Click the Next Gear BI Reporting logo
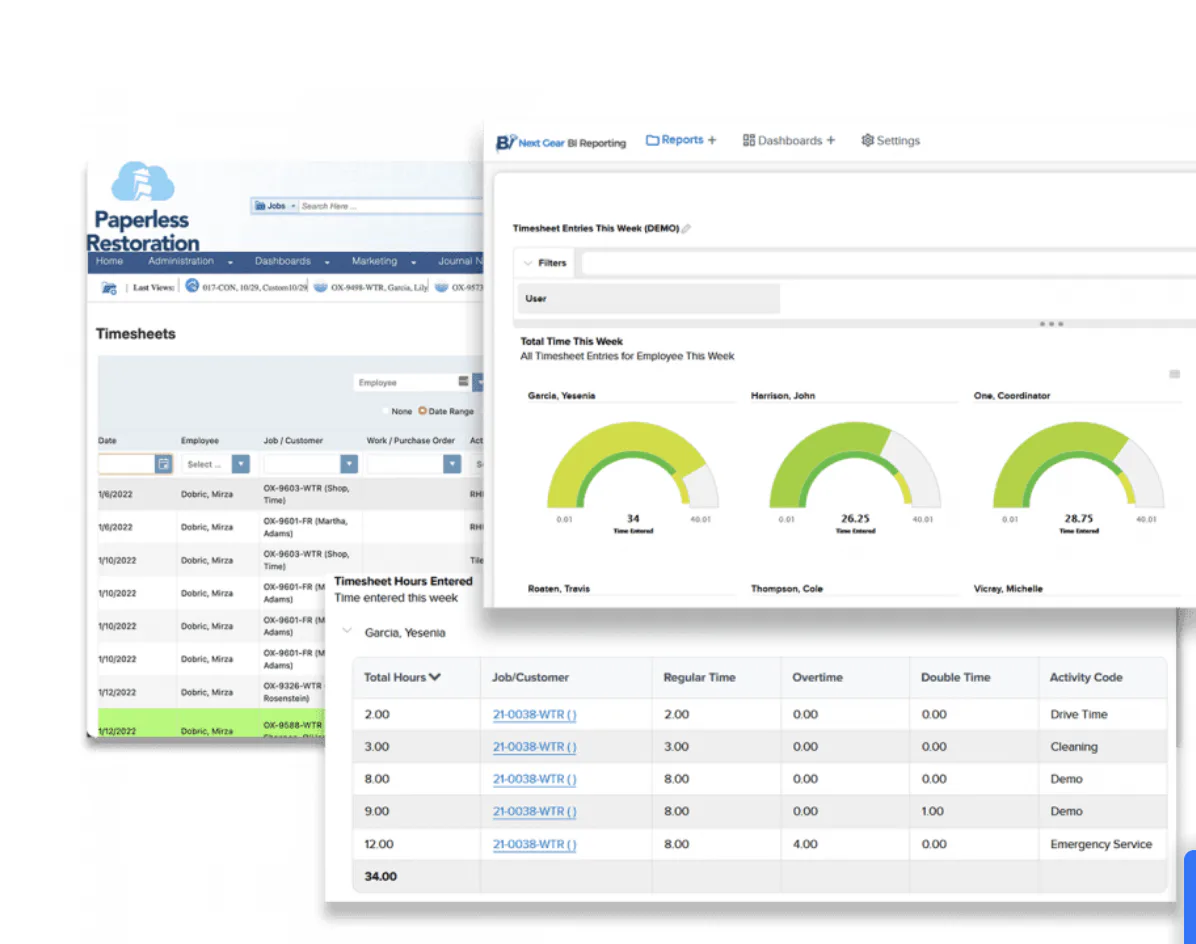Image resolution: width=1196 pixels, height=944 pixels. (x=561, y=143)
